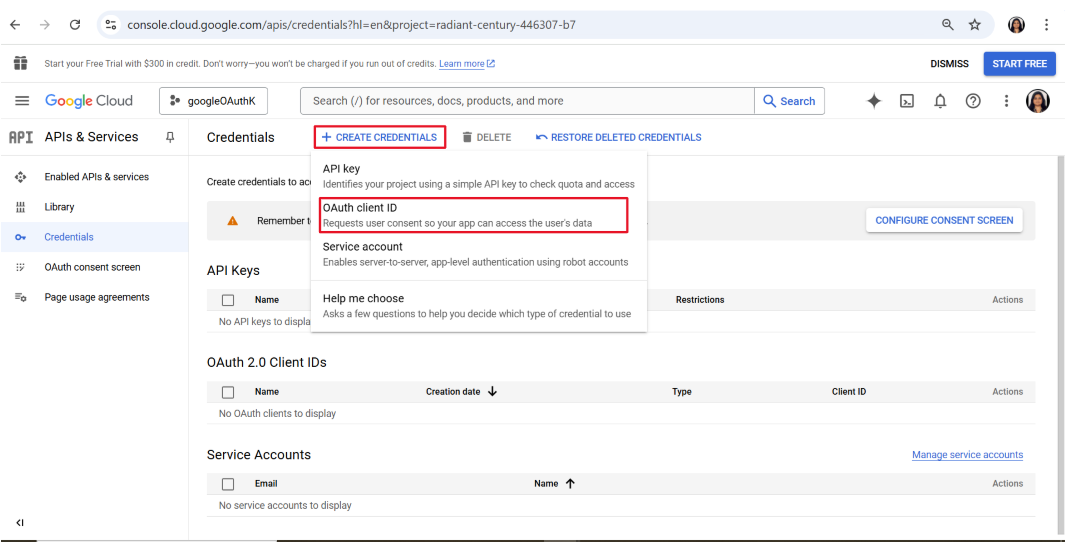The height and width of the screenshot is (542, 1069).
Task: Click CONFIGURE CONSENT SCREEN button
Action: (944, 220)
